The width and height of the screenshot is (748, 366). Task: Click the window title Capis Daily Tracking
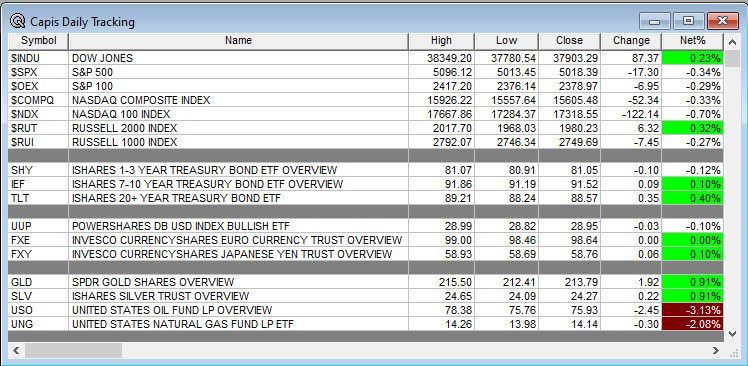83,22
